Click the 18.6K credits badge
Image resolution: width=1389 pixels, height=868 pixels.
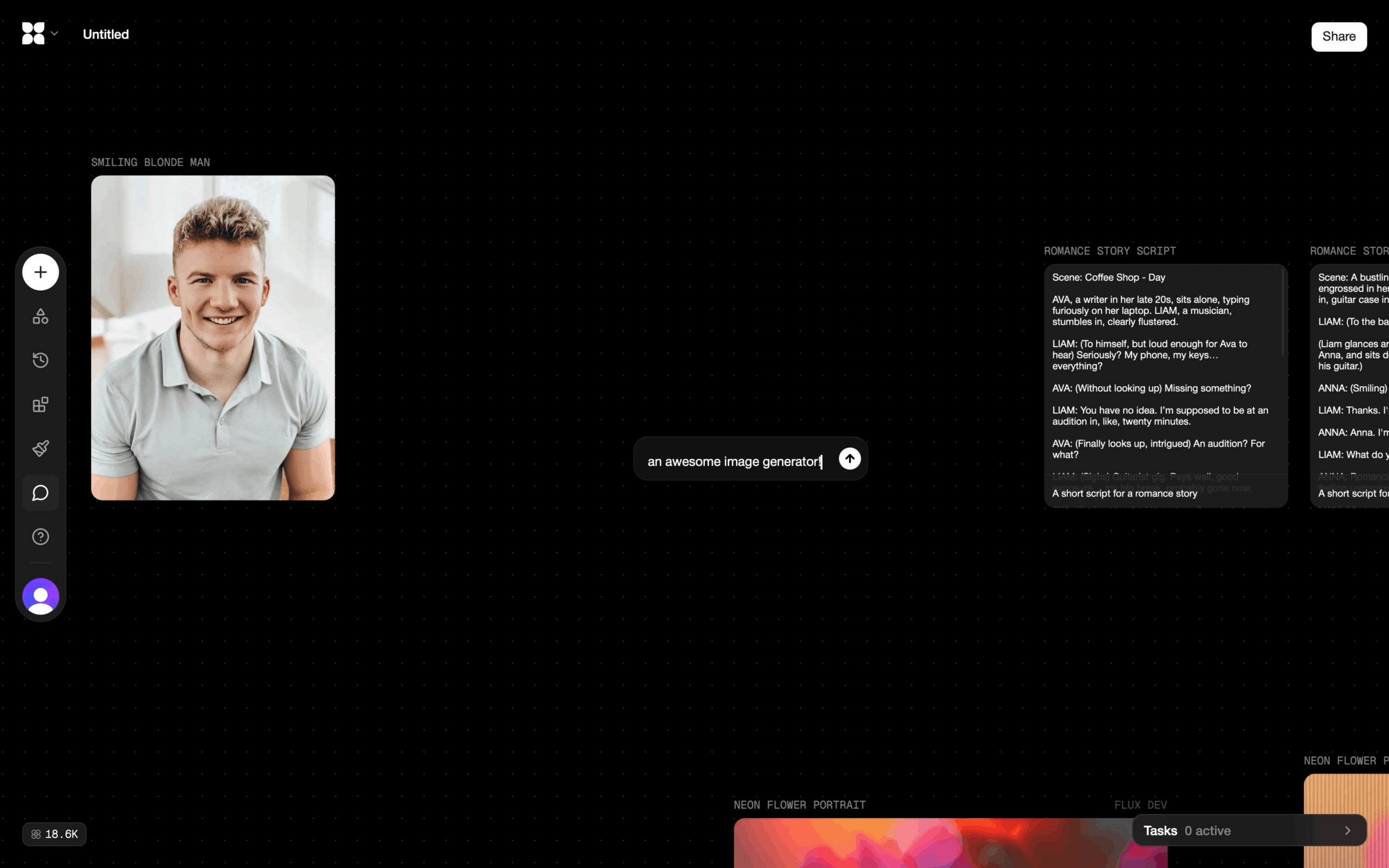click(55, 834)
